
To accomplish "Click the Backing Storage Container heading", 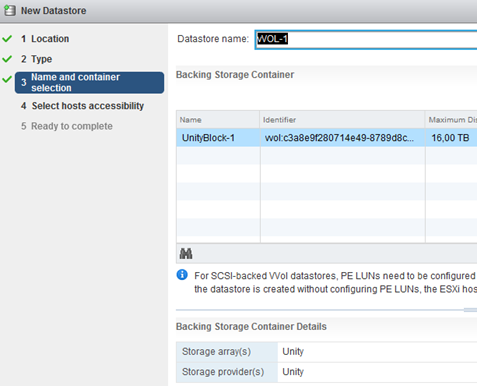I will tap(235, 75).
